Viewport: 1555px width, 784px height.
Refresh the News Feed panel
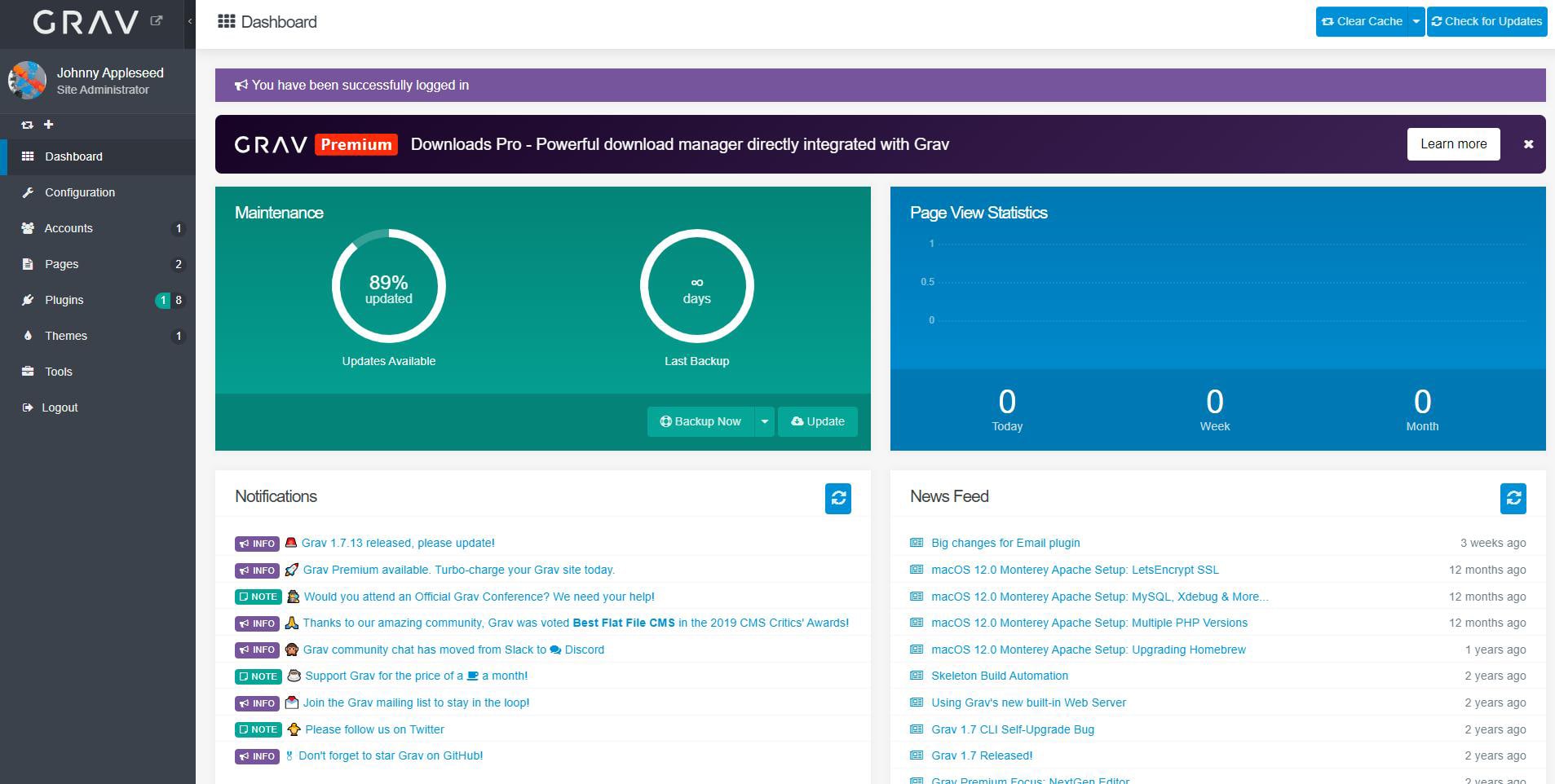coord(1513,498)
